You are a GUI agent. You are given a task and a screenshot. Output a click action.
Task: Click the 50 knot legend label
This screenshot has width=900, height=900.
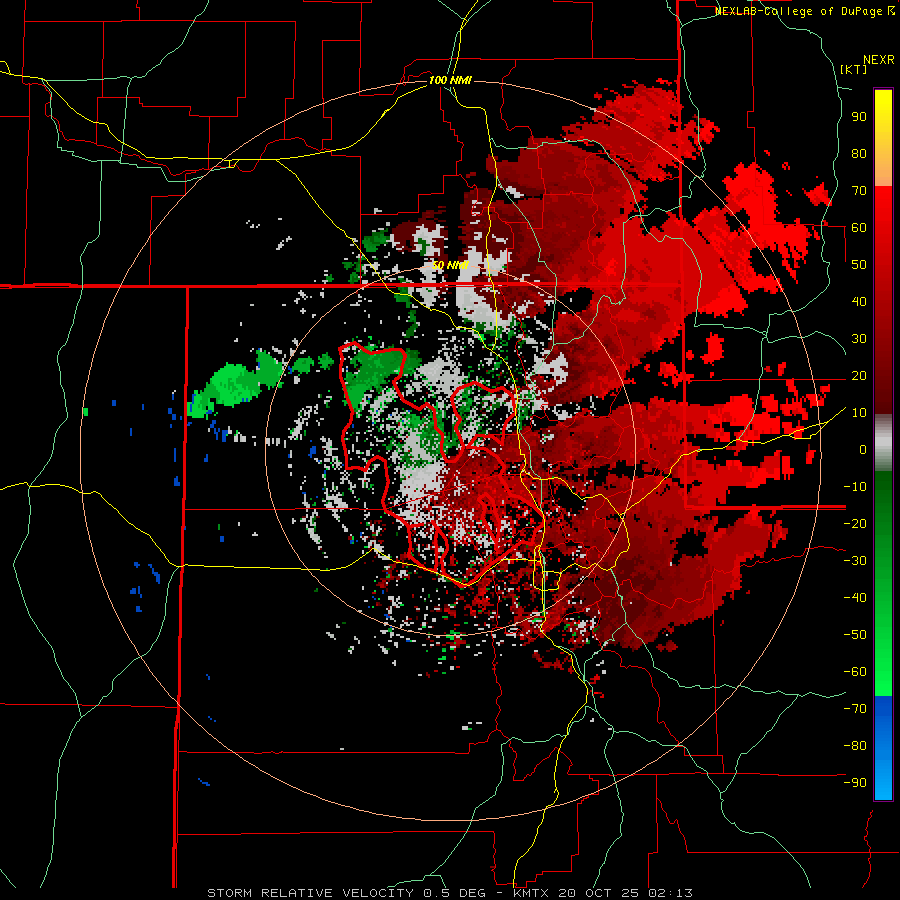coord(859,265)
